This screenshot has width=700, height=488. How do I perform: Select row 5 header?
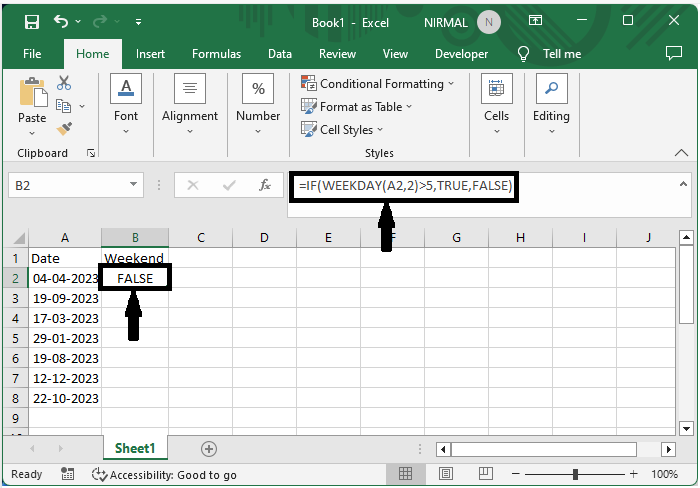tap(16, 338)
